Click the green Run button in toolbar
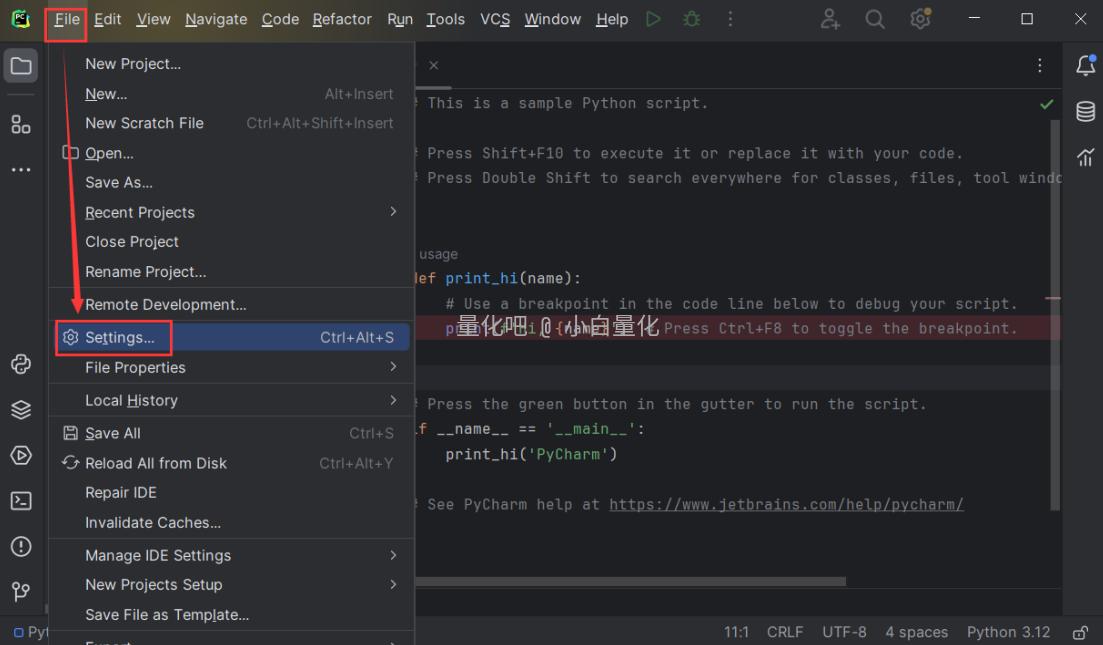Image resolution: width=1103 pixels, height=645 pixels. 653,19
